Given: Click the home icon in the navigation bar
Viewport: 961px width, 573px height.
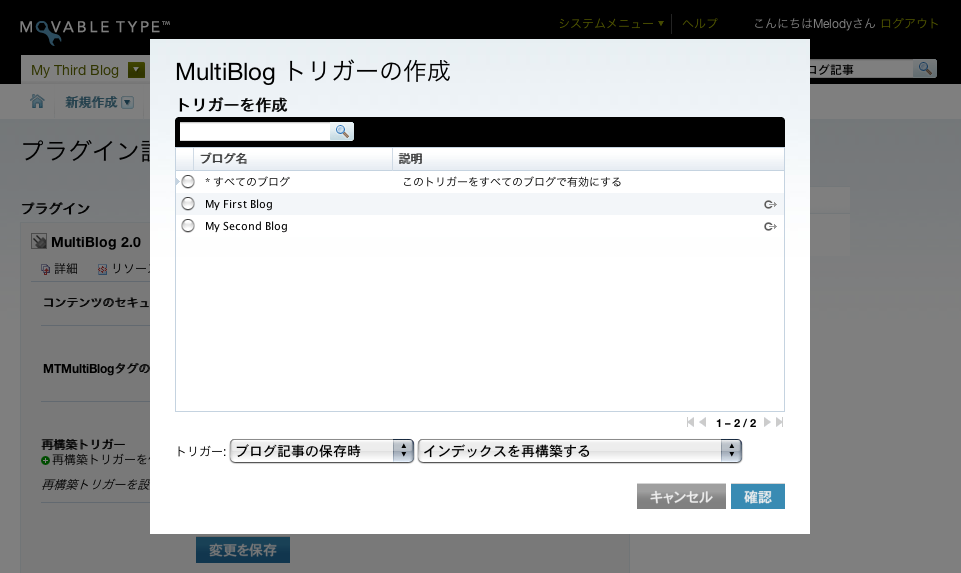Looking at the screenshot, I should pyautogui.click(x=37, y=101).
